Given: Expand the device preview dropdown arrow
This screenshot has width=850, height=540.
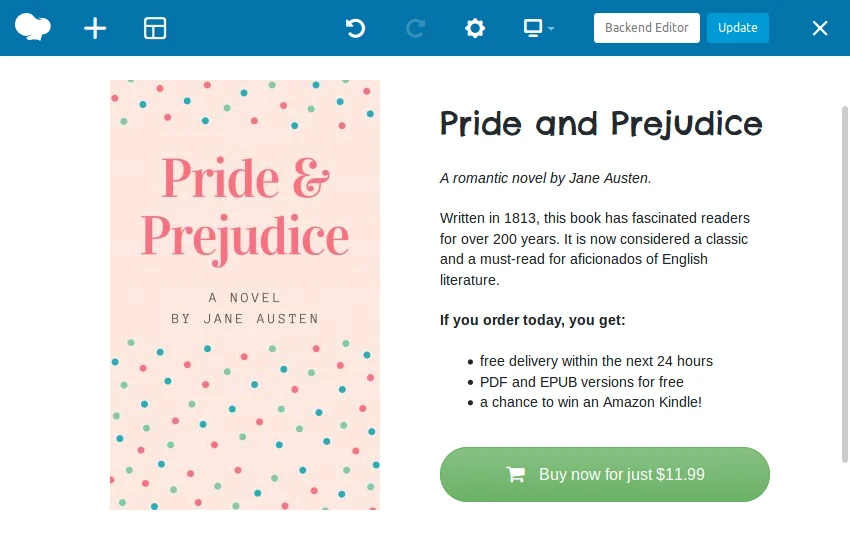Looking at the screenshot, I should tap(551, 28).
